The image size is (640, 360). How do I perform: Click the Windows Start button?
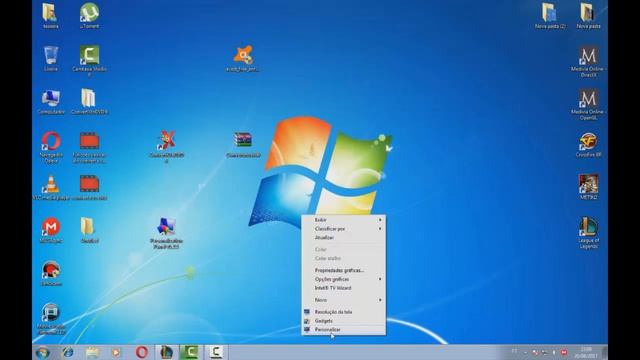click(x=42, y=352)
